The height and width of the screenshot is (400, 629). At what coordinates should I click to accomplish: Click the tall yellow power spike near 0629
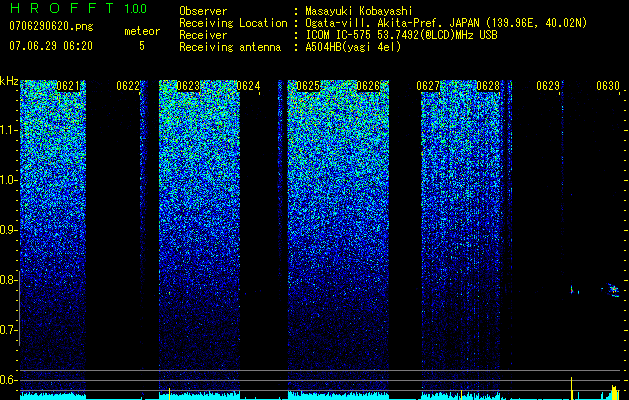[x=571, y=388]
